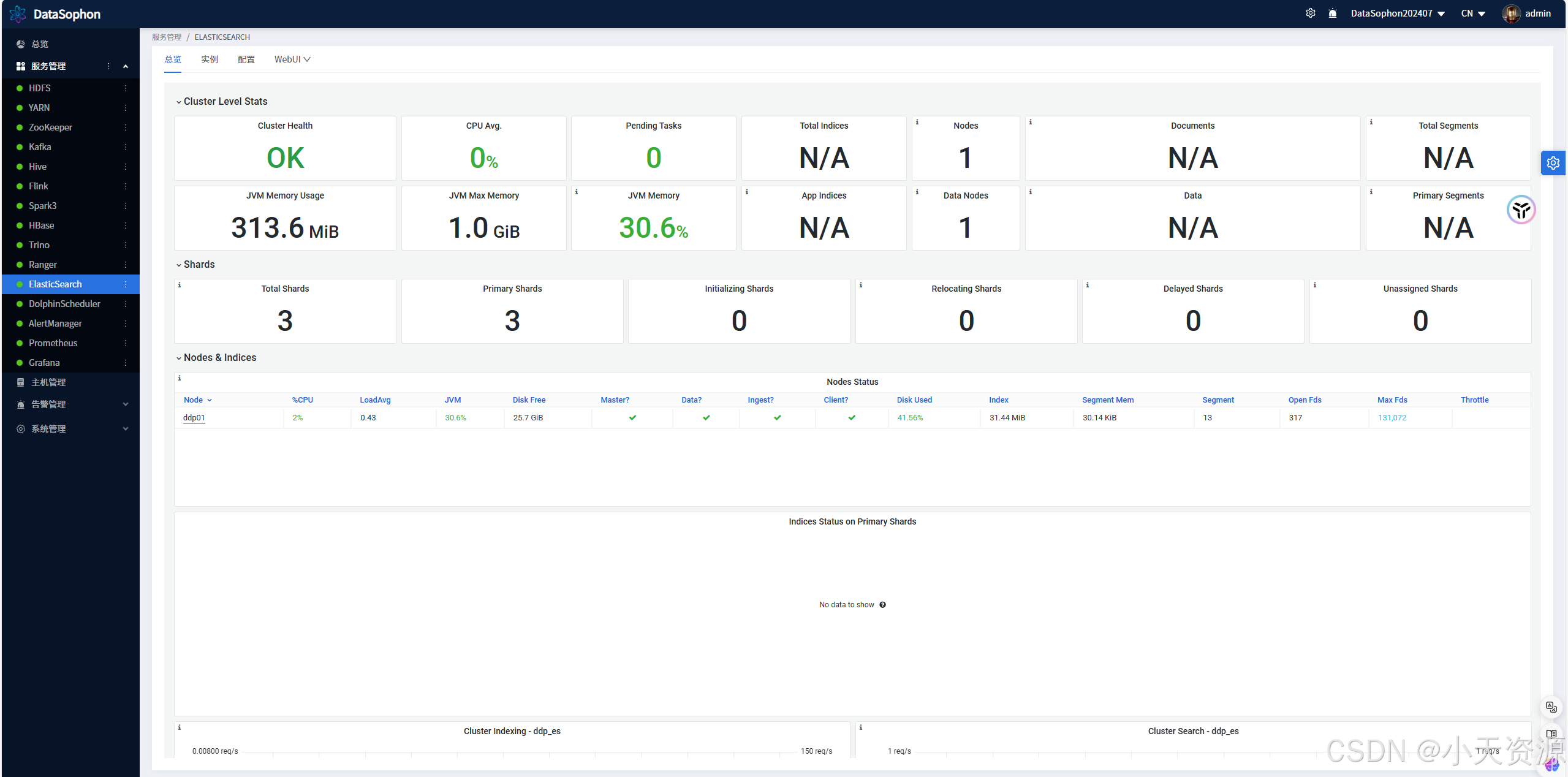Screen dimensions: 1568x777
Task: Sort by the Disk Free column header
Action: click(x=529, y=400)
